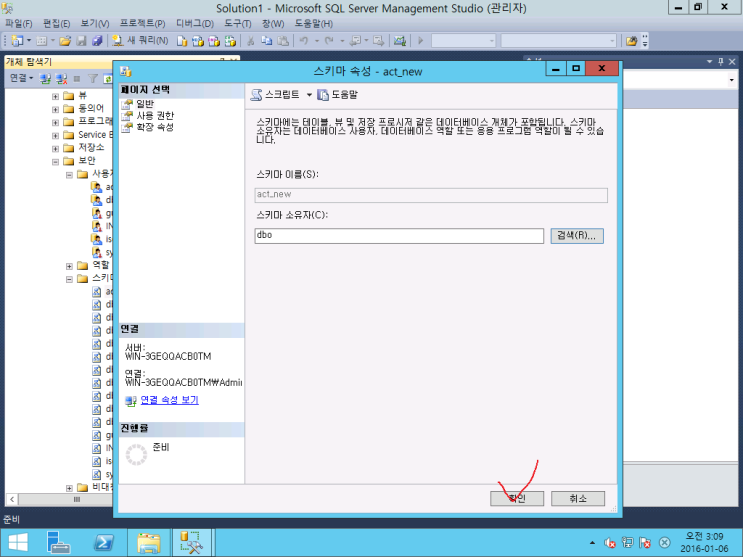Open File Explorer from the taskbar

(x=149, y=543)
